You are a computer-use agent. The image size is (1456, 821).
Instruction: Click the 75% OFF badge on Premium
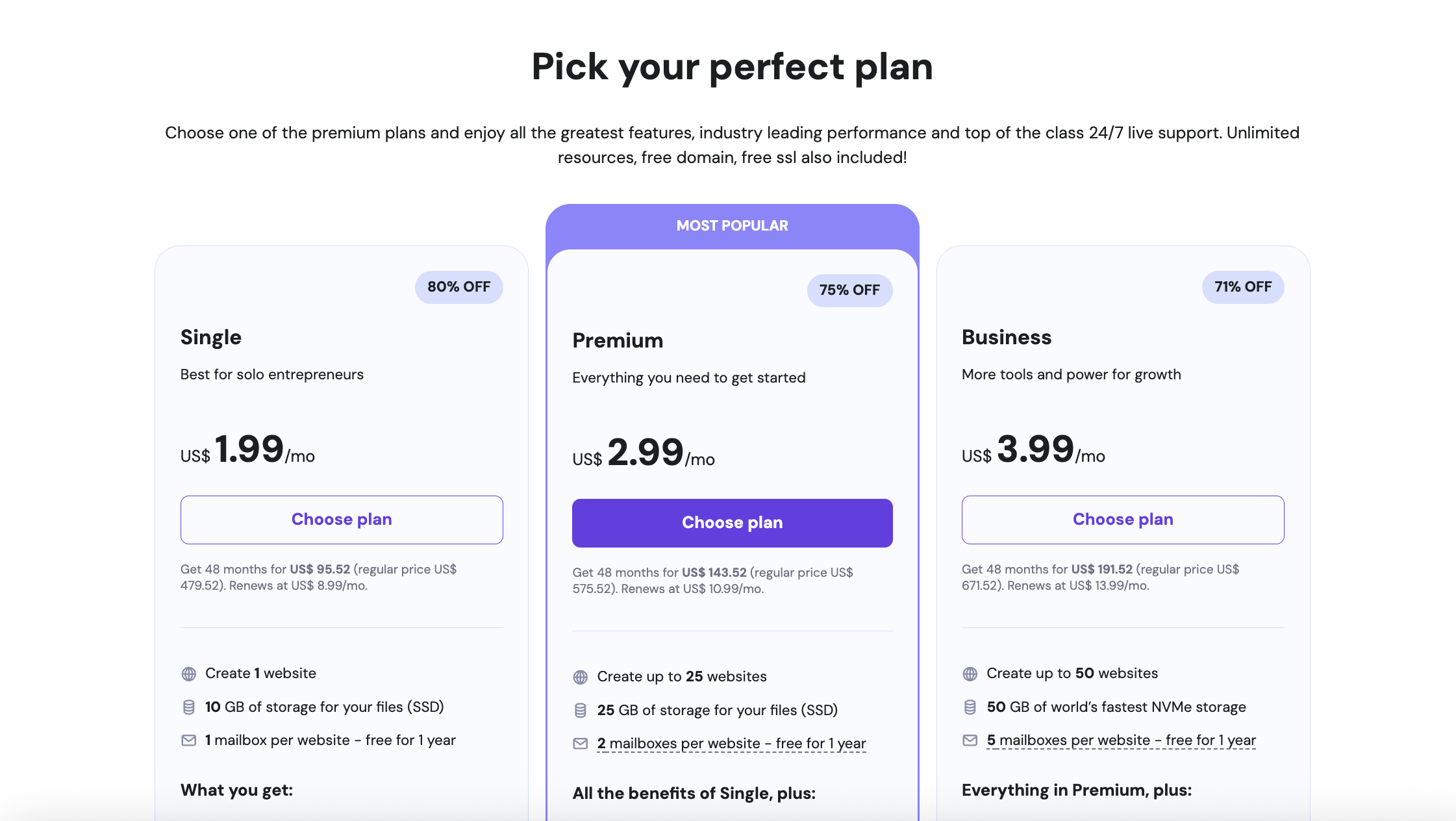coord(849,290)
